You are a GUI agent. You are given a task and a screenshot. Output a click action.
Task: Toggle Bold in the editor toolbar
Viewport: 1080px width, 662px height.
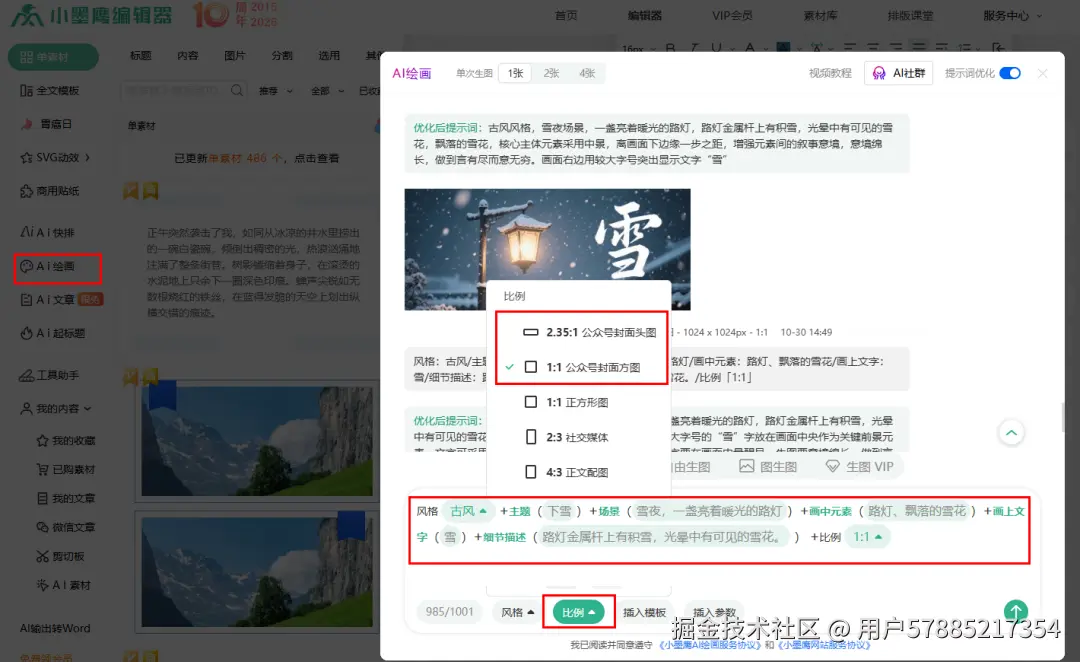tap(670, 48)
